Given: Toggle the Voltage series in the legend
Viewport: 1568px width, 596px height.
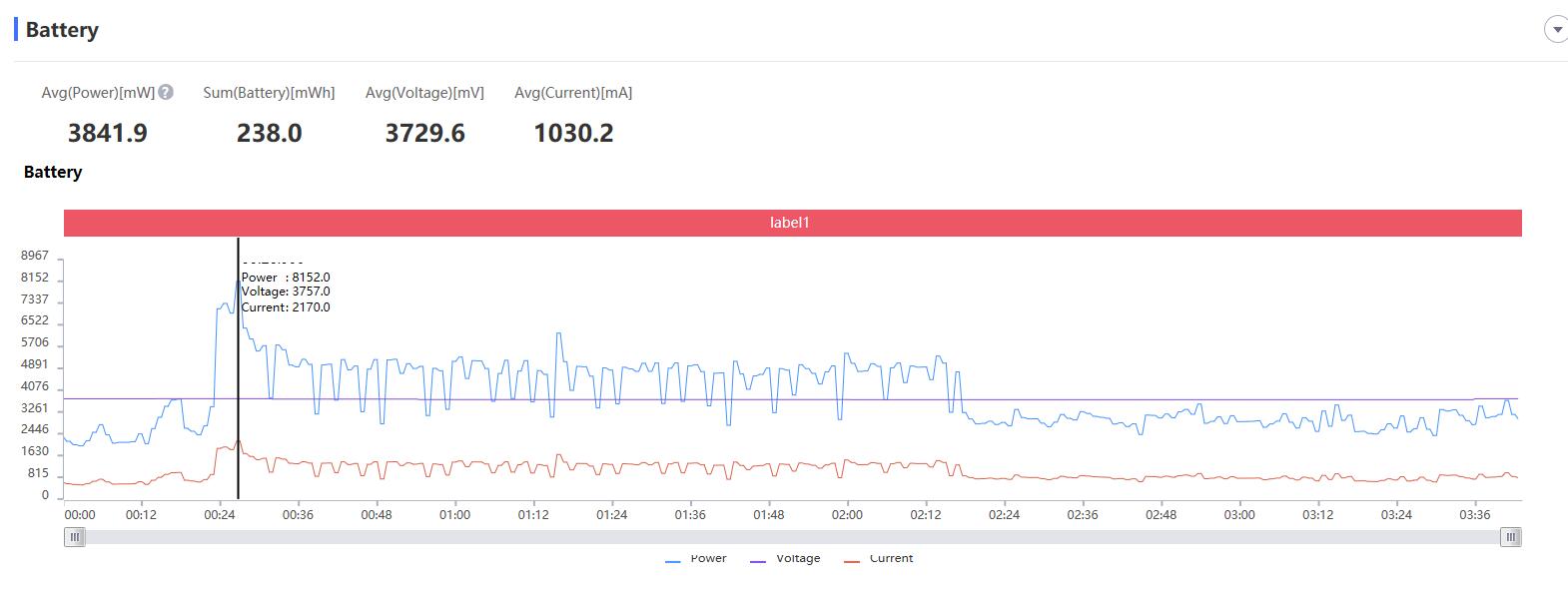Looking at the screenshot, I should pos(785,559).
